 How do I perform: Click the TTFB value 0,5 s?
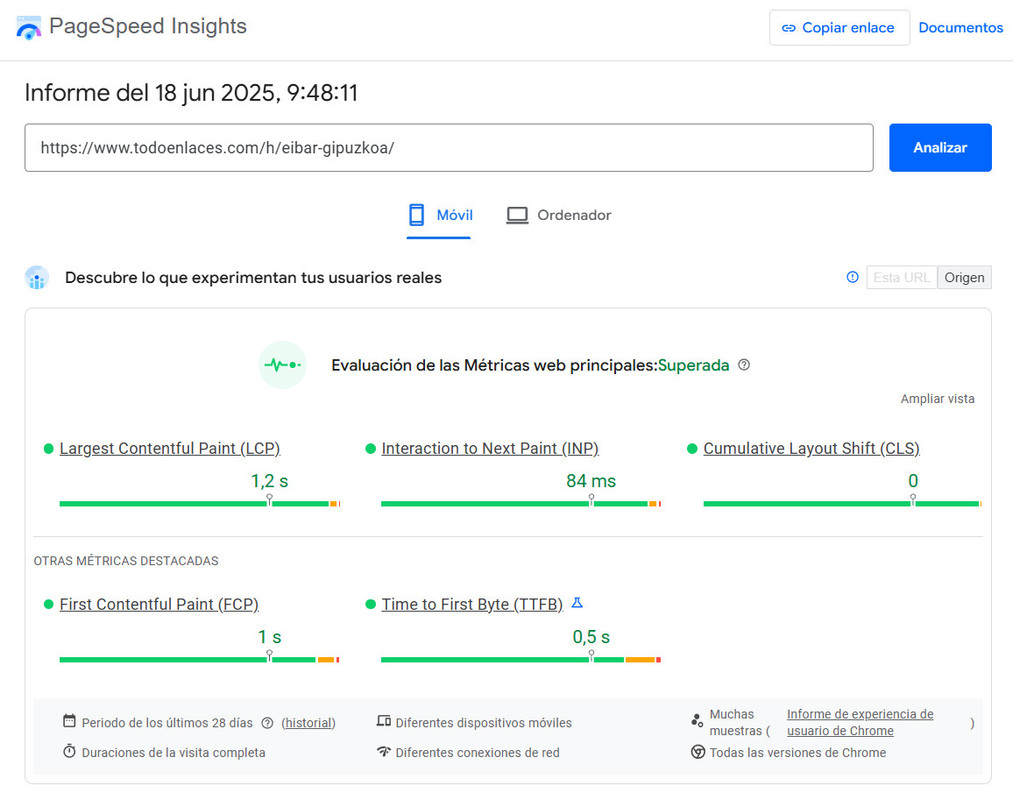click(x=591, y=637)
